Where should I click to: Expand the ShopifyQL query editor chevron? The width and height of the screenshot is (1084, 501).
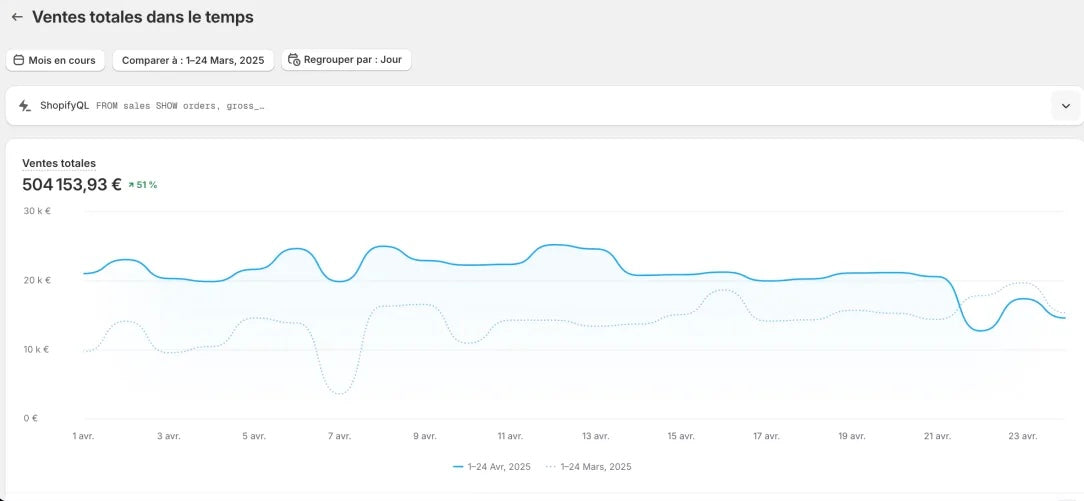1065,105
